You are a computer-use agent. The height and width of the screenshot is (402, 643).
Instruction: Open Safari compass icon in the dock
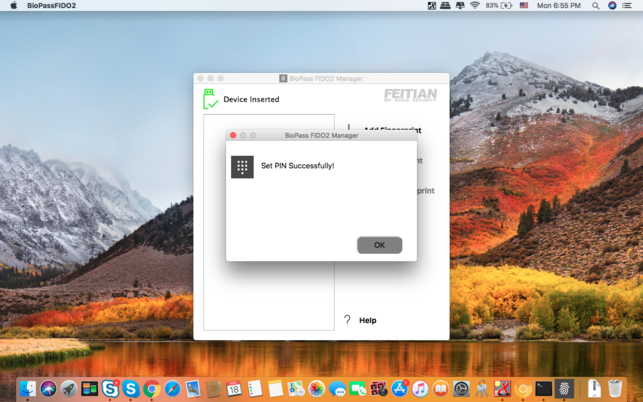click(x=172, y=388)
